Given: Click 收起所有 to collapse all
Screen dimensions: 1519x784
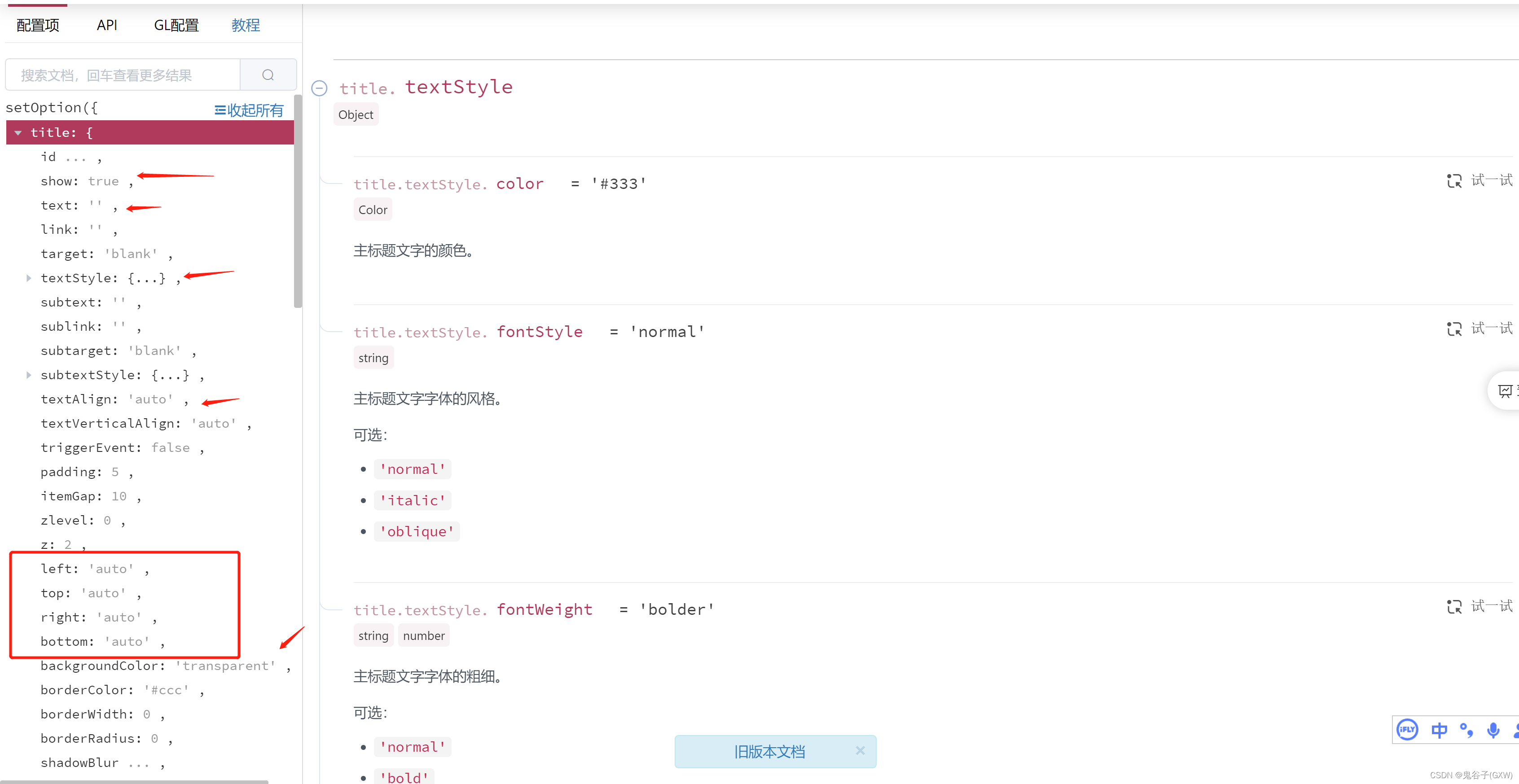Looking at the screenshot, I should (249, 110).
